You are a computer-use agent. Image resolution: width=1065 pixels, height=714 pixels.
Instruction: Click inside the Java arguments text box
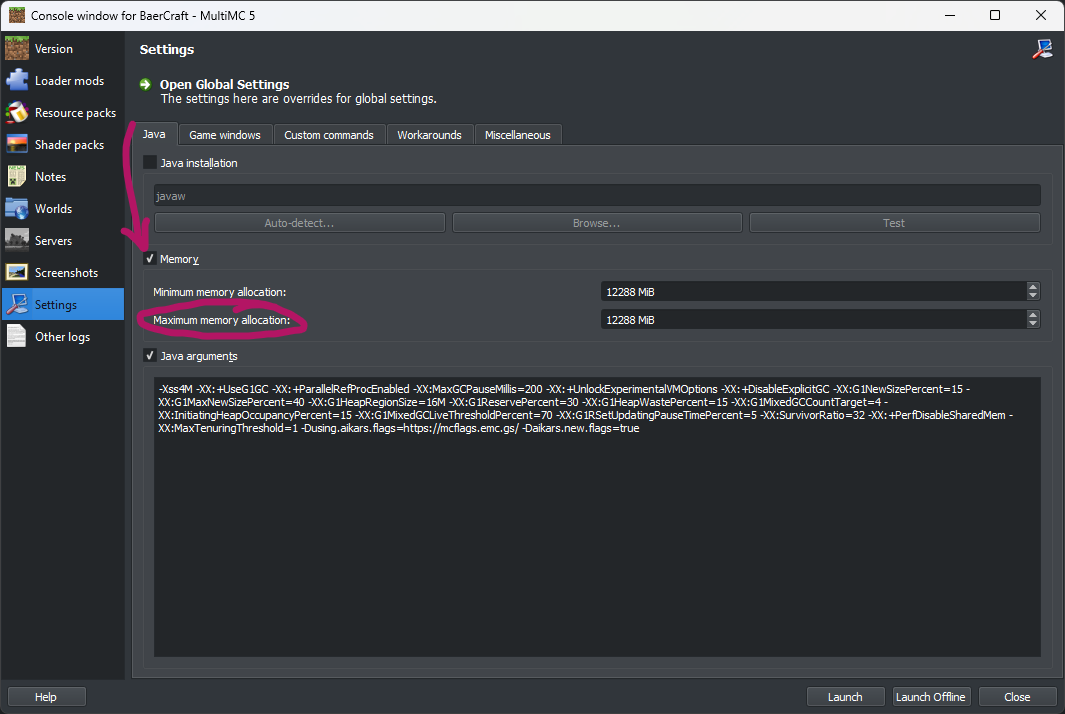[597, 516]
